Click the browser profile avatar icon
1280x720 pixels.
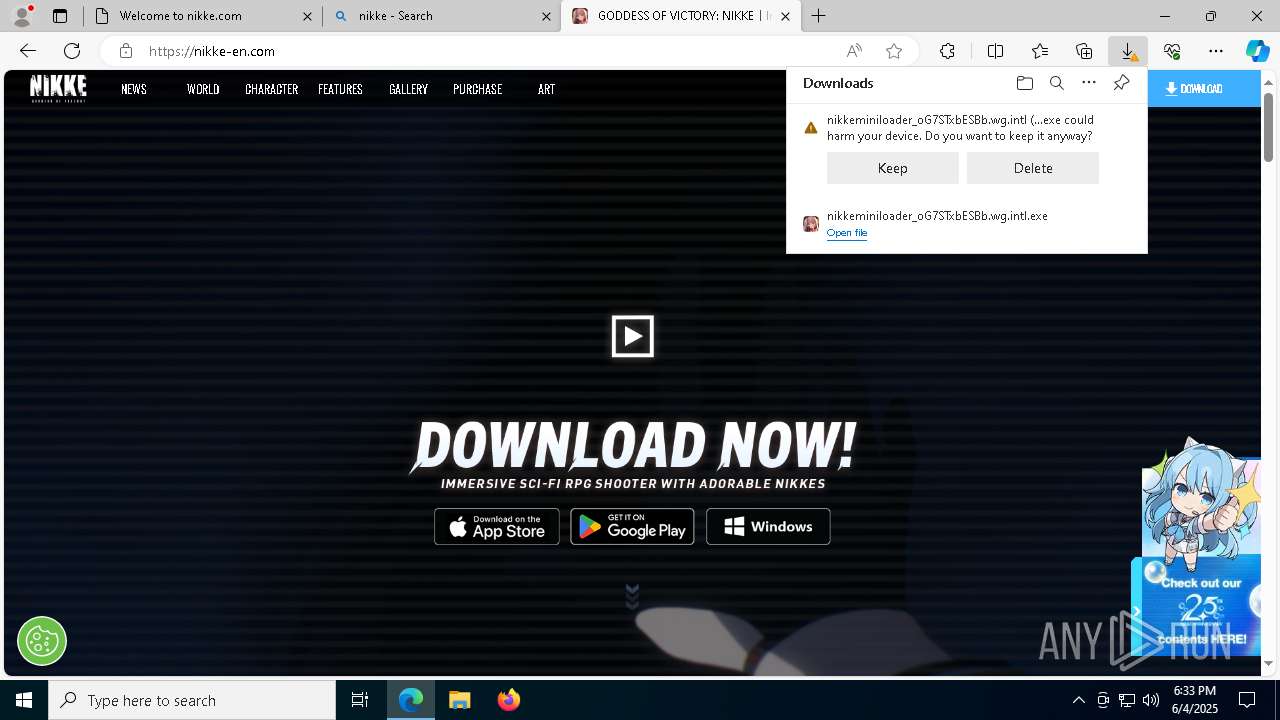point(22,16)
